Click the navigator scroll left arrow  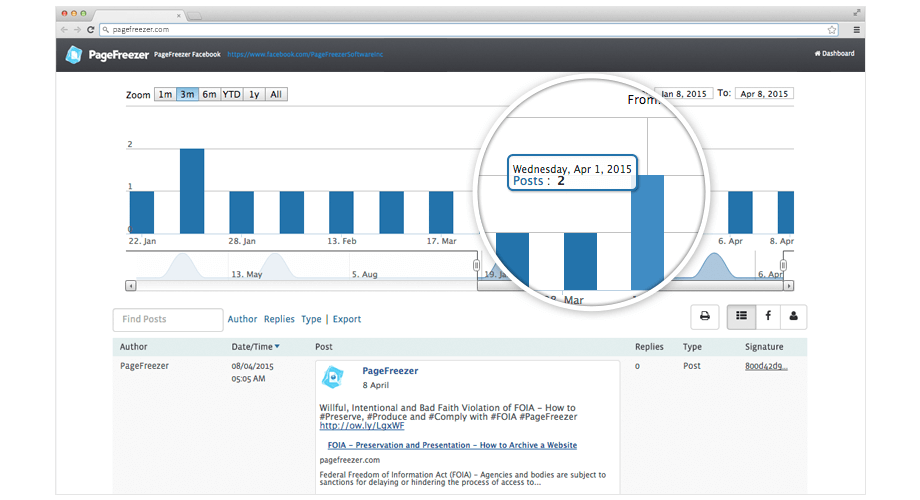point(131,286)
